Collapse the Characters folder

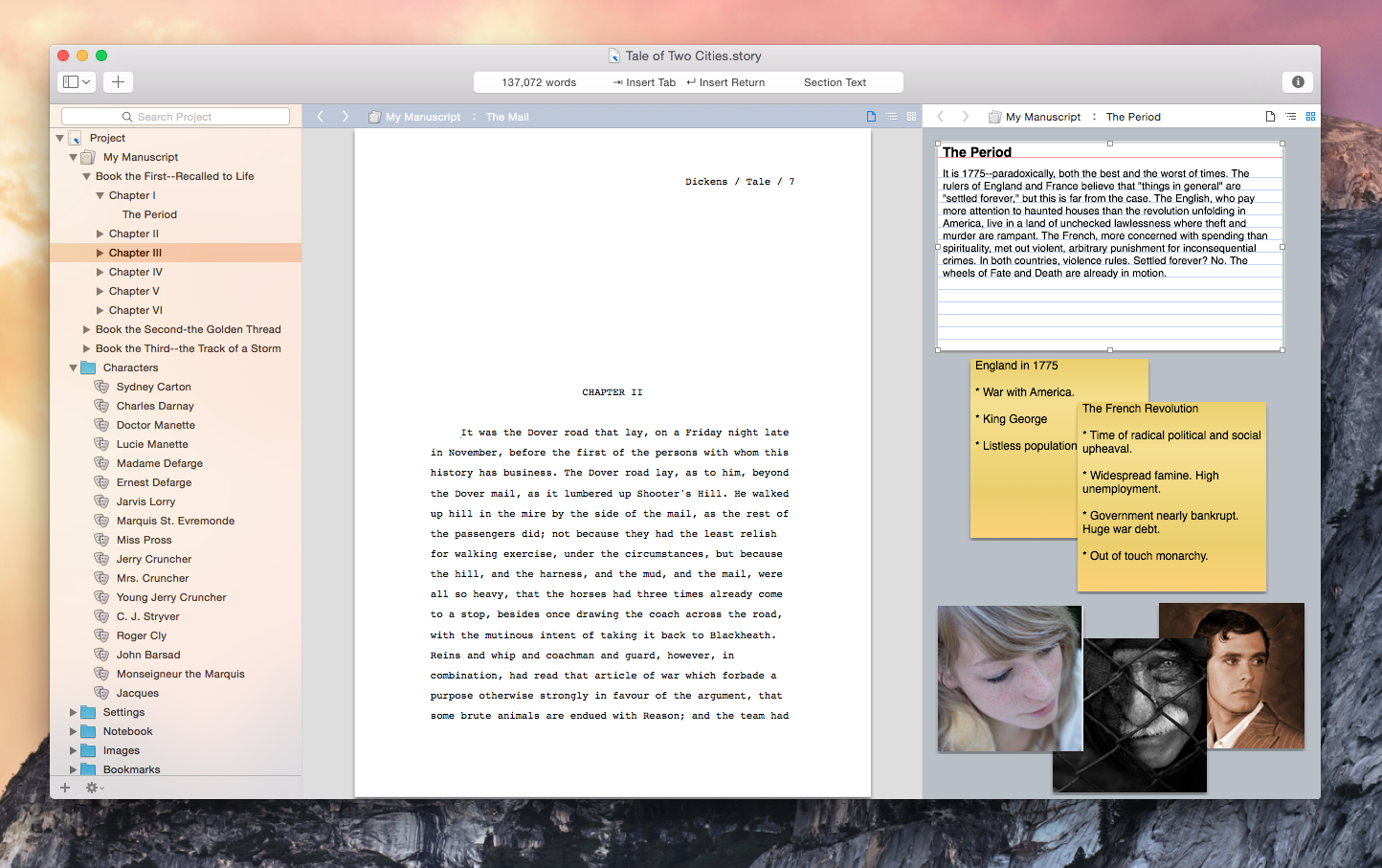[74, 367]
